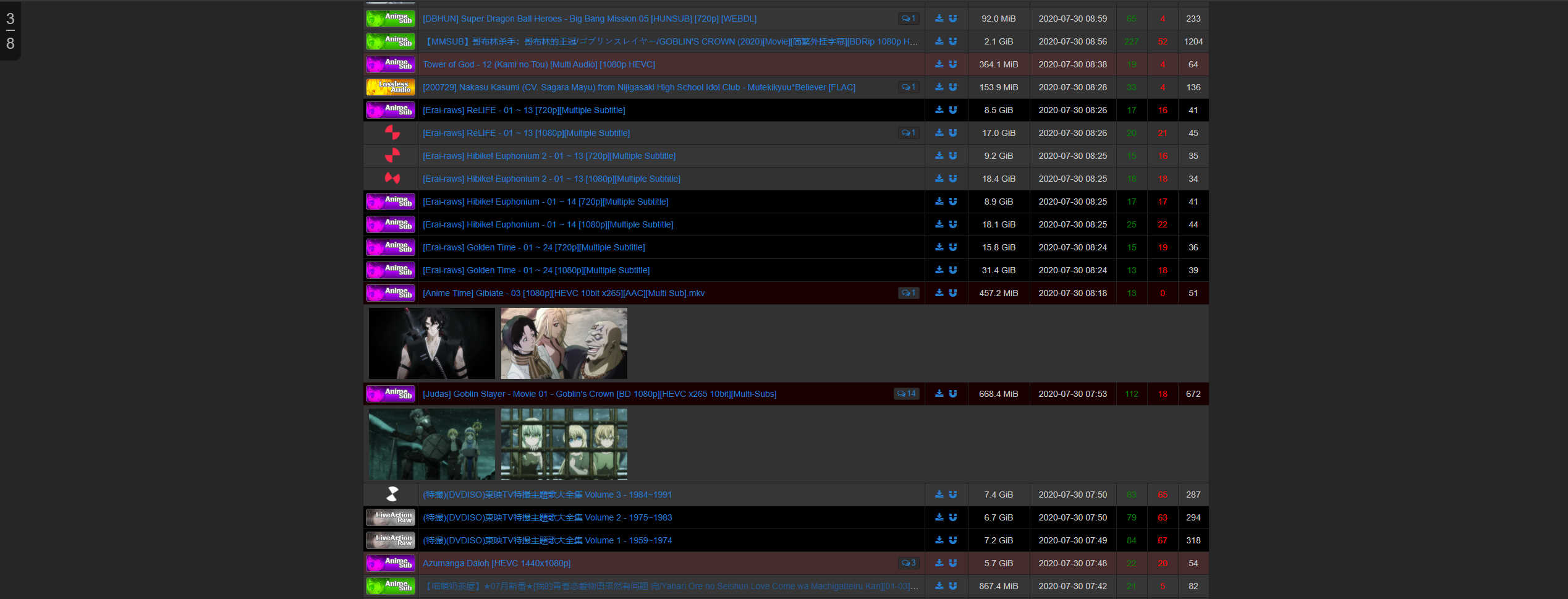
Task: Click Live Action Raw badge for Volume 2
Action: [x=390, y=517]
